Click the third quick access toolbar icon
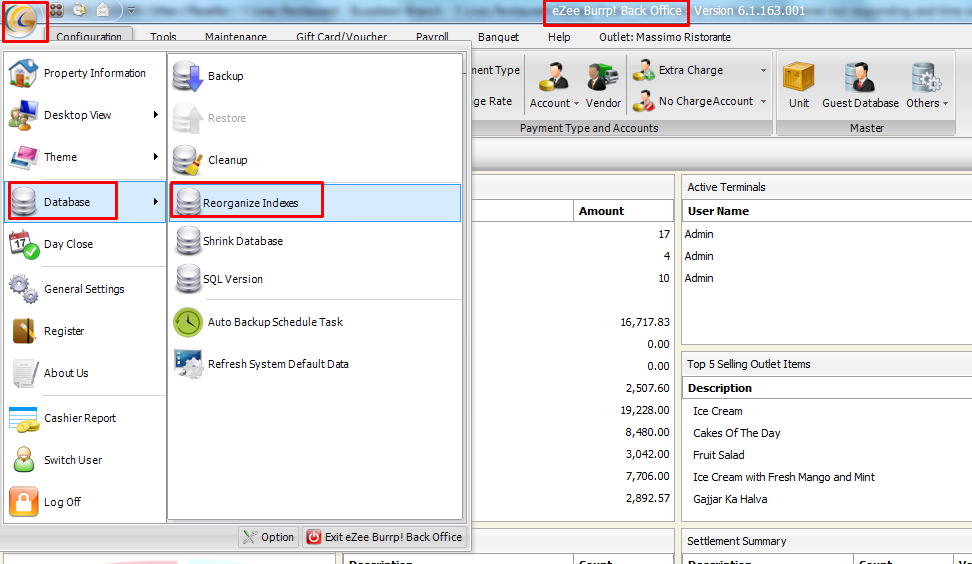The width and height of the screenshot is (972, 564). click(x=103, y=10)
